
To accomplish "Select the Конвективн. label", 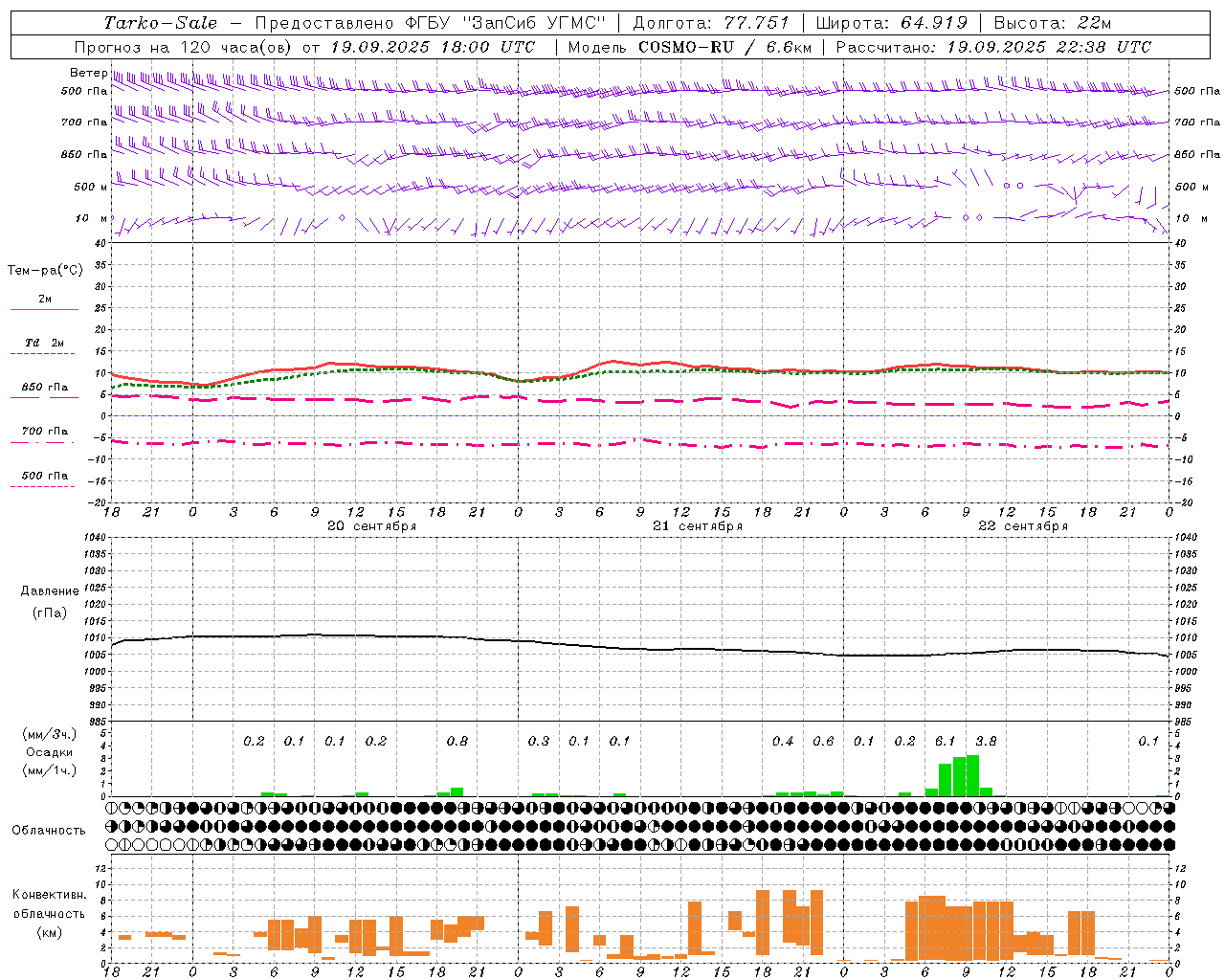I will click(x=50, y=895).
